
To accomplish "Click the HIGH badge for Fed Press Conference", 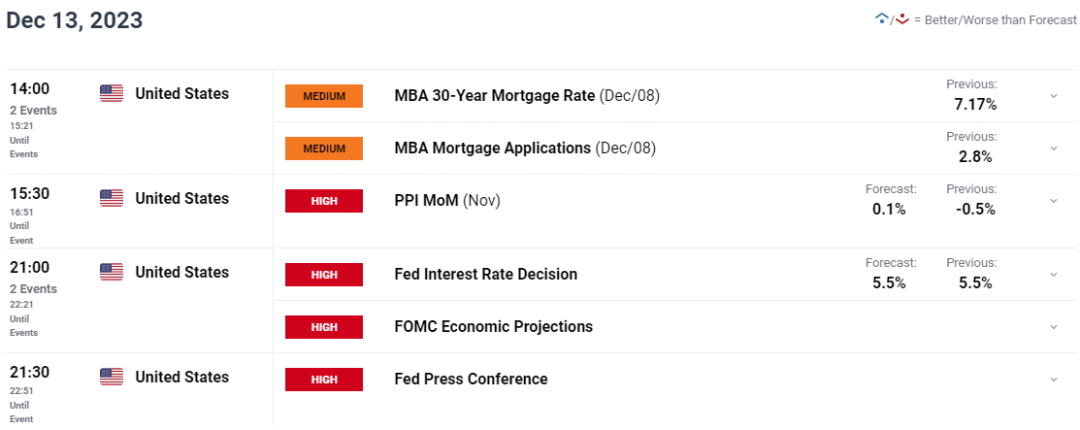I will 324,379.
